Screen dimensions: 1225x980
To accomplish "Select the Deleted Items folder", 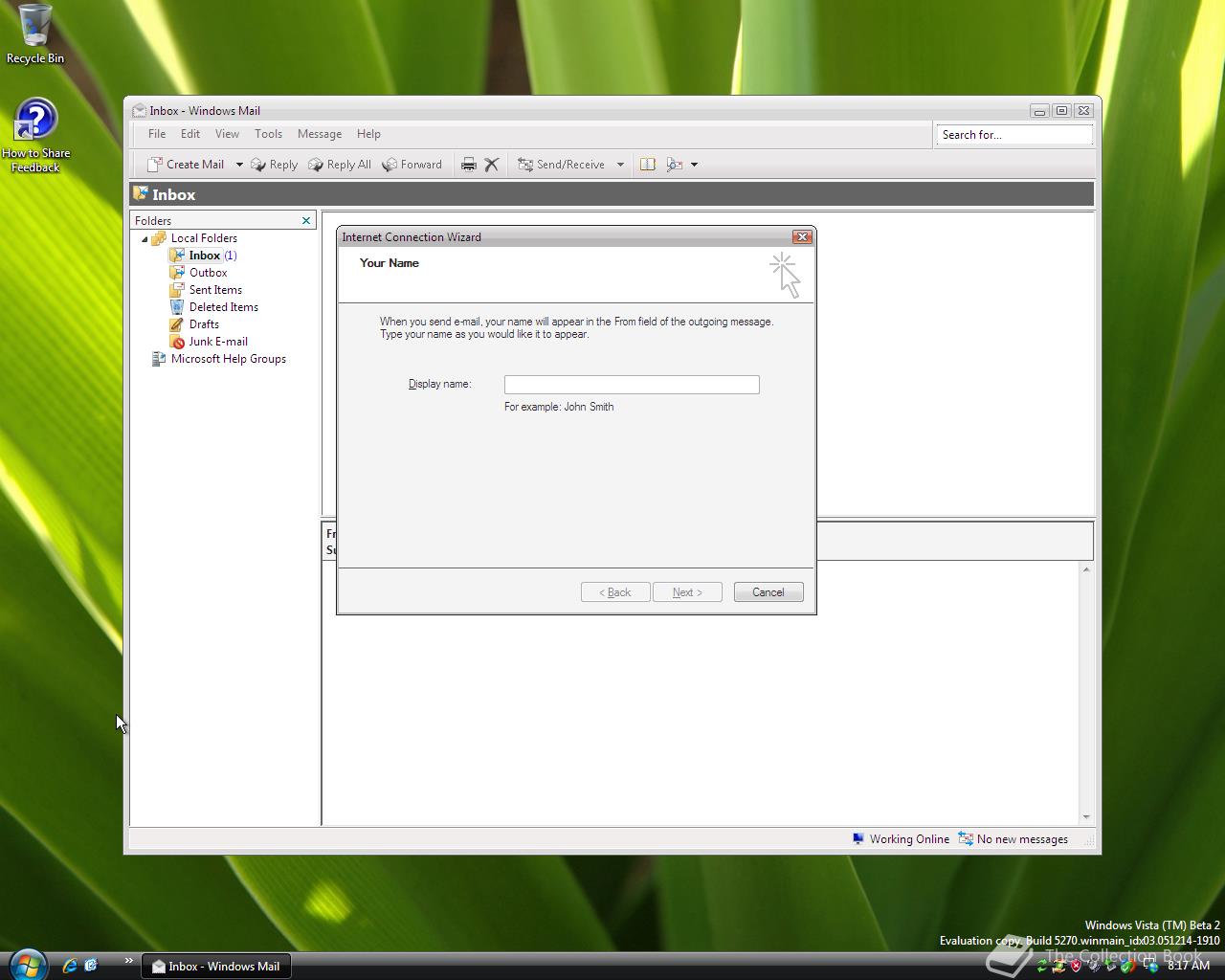I will click(x=223, y=307).
